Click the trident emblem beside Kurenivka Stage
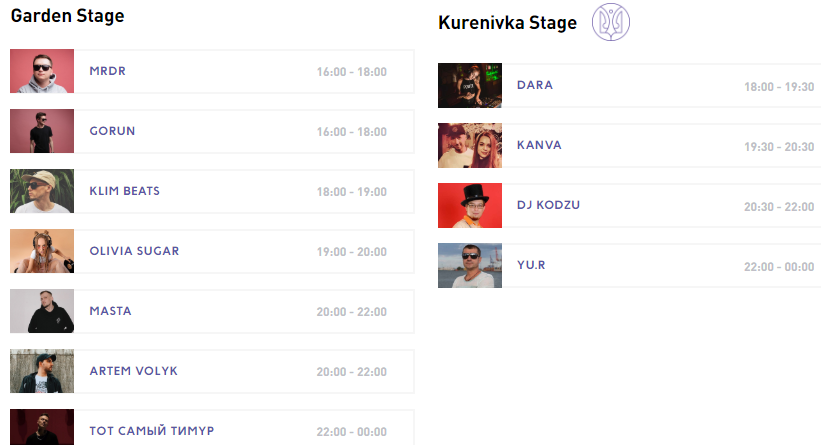This screenshot has height=445, width=821. click(x=612, y=22)
